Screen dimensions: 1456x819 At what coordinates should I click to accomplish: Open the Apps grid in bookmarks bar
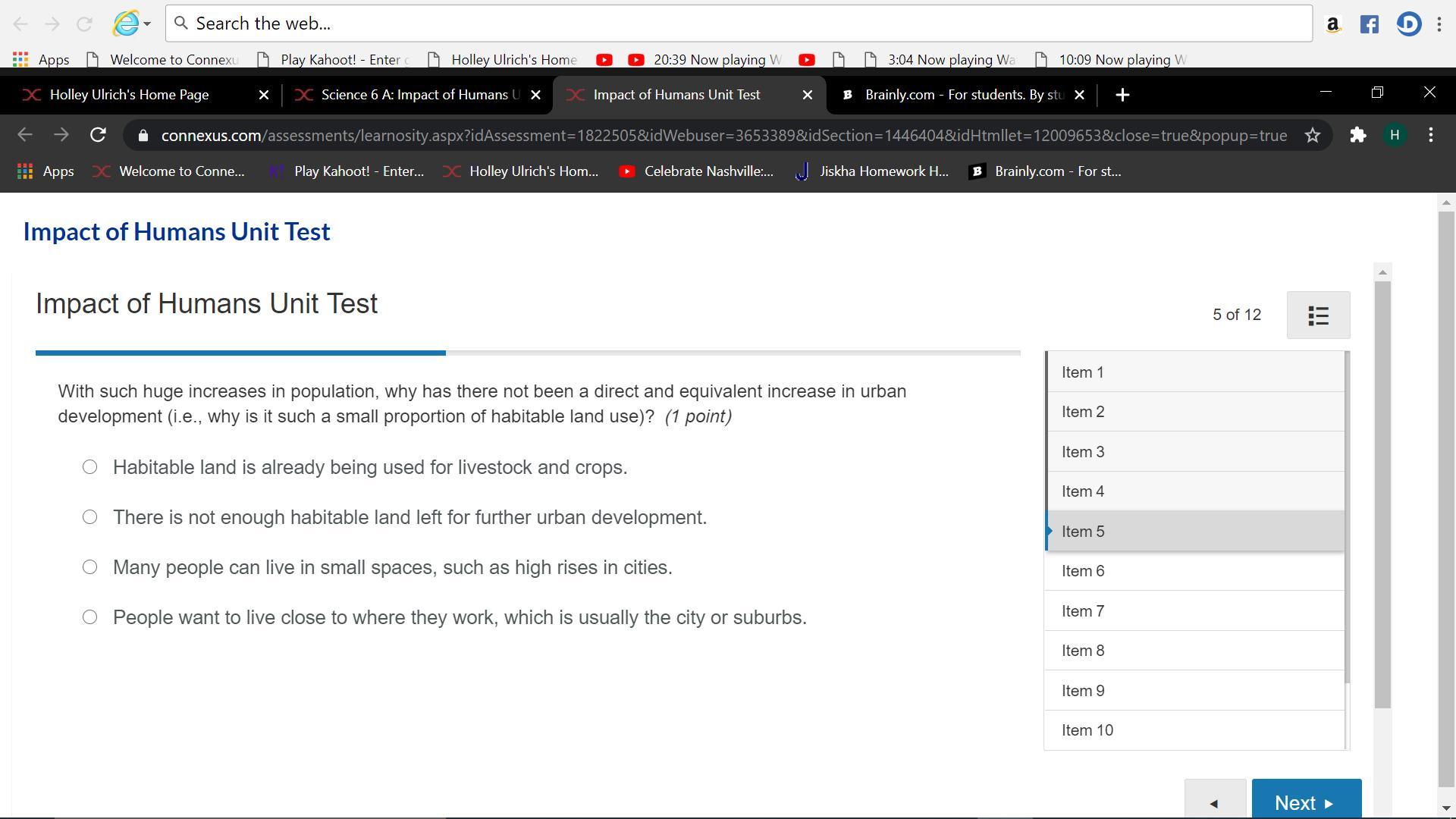[25, 171]
